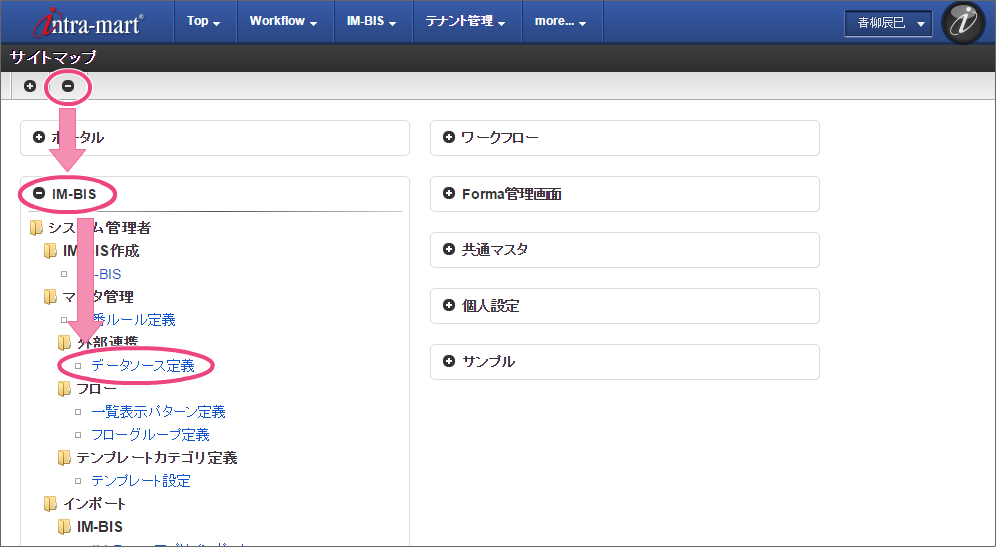The width and height of the screenshot is (996, 547).
Task: Open the テナント管理 menu
Action: (466, 21)
